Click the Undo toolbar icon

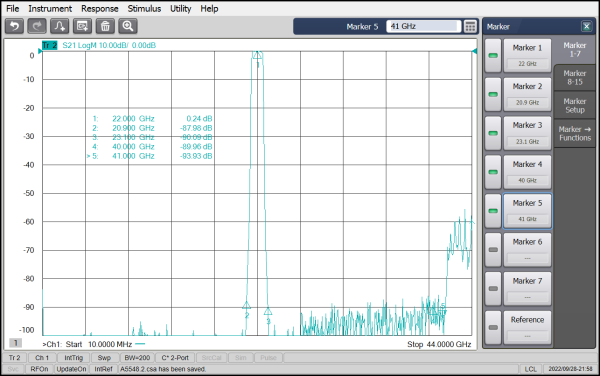pos(15,26)
